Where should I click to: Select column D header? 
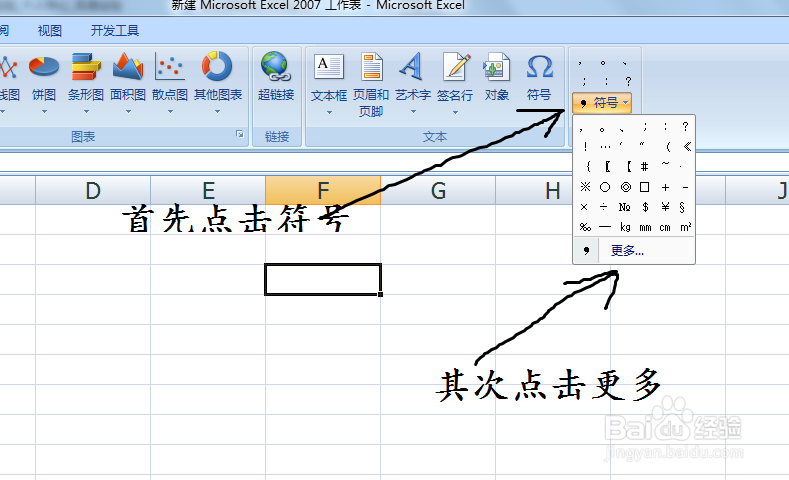[93, 190]
